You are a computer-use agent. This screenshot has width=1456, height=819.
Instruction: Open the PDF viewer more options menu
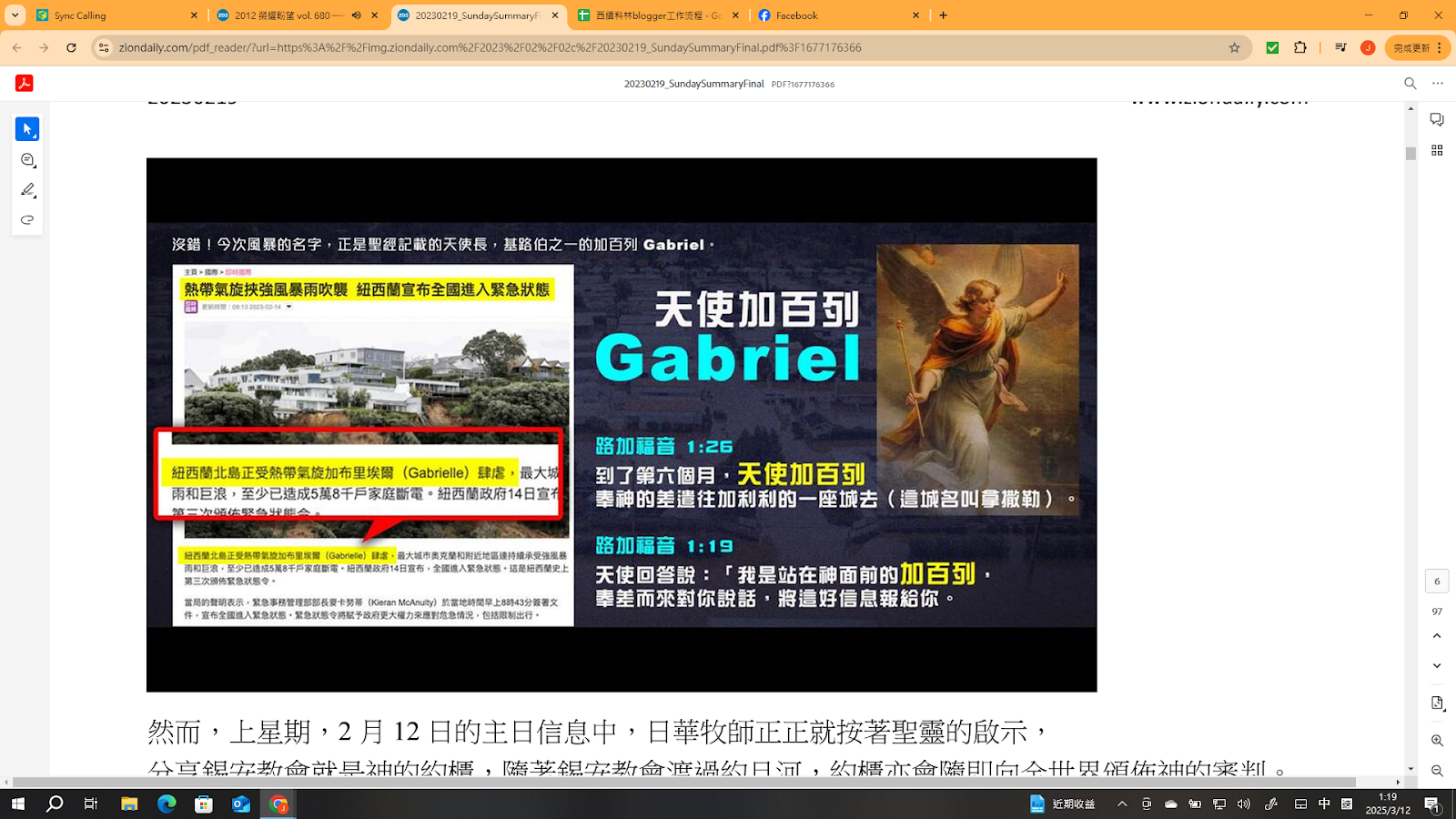(1438, 83)
